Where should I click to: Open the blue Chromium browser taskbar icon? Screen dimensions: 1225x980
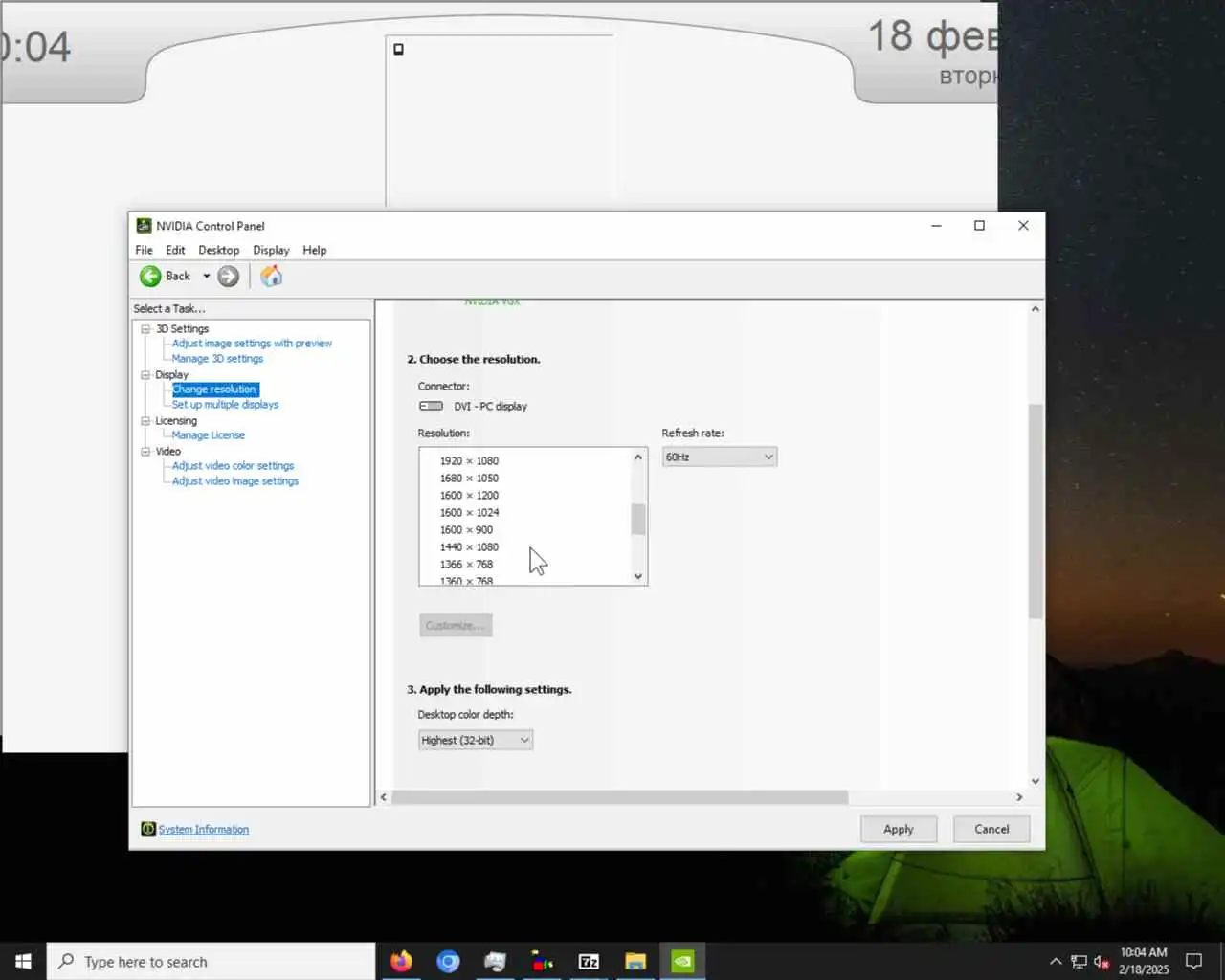[448, 962]
